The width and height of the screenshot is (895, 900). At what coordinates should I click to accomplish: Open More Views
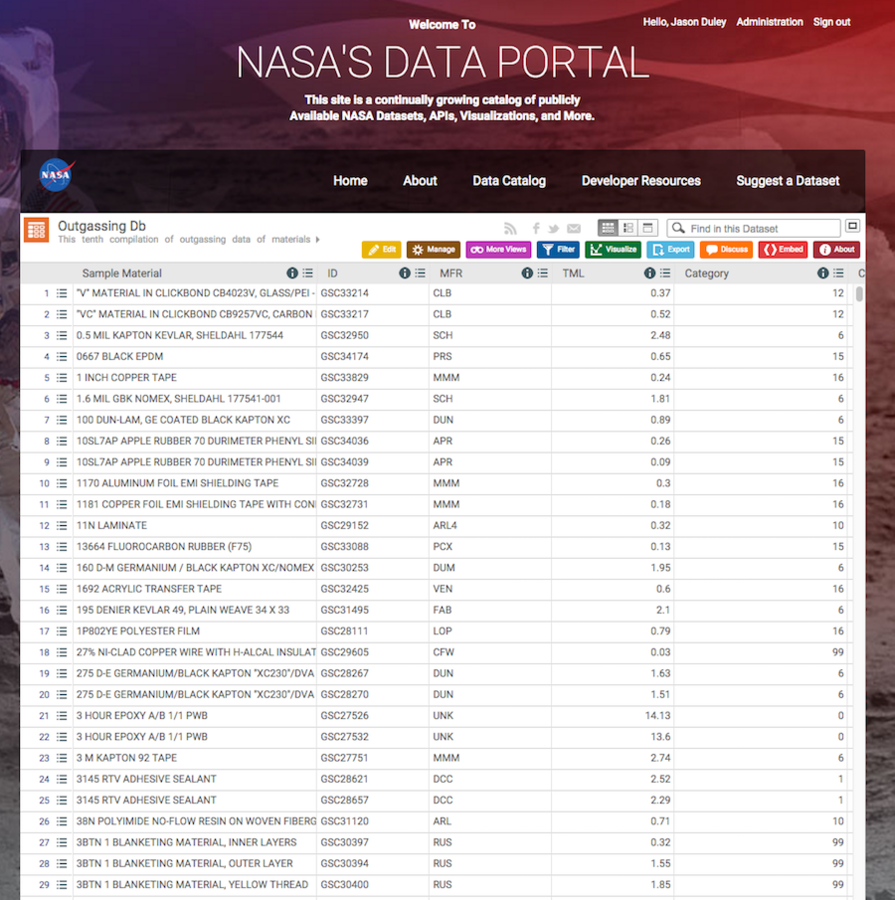click(x=498, y=250)
